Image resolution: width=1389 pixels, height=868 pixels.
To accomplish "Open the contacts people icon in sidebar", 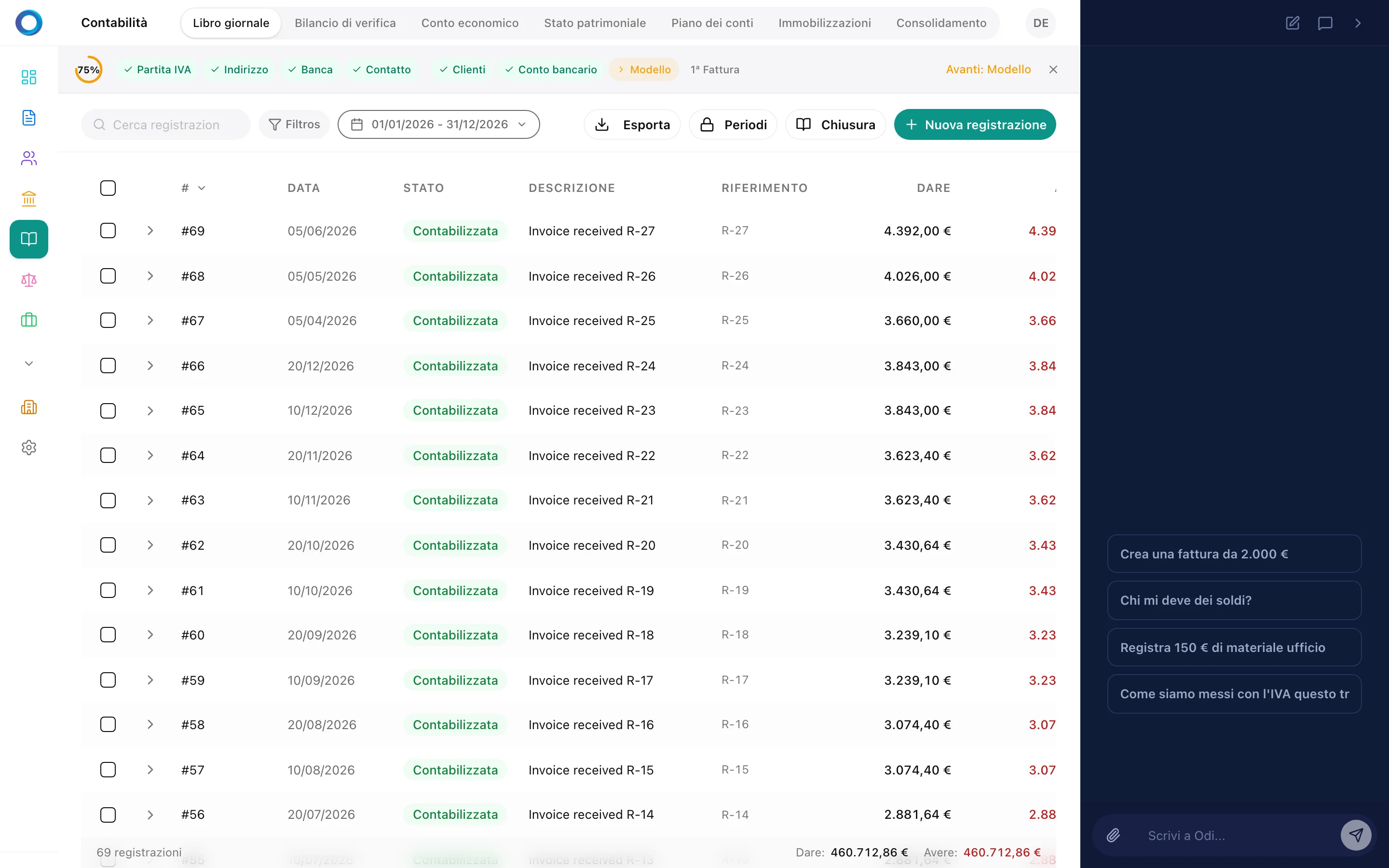I will click(x=29, y=159).
